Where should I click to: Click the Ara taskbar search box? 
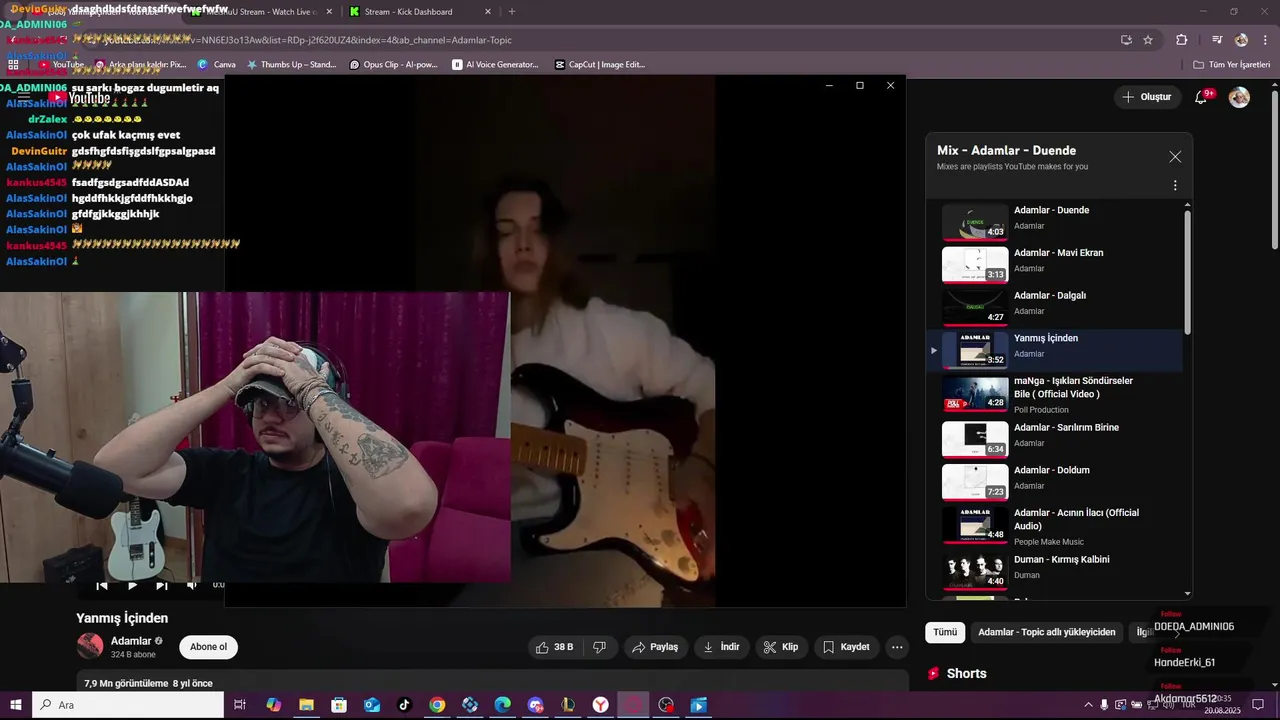click(128, 705)
